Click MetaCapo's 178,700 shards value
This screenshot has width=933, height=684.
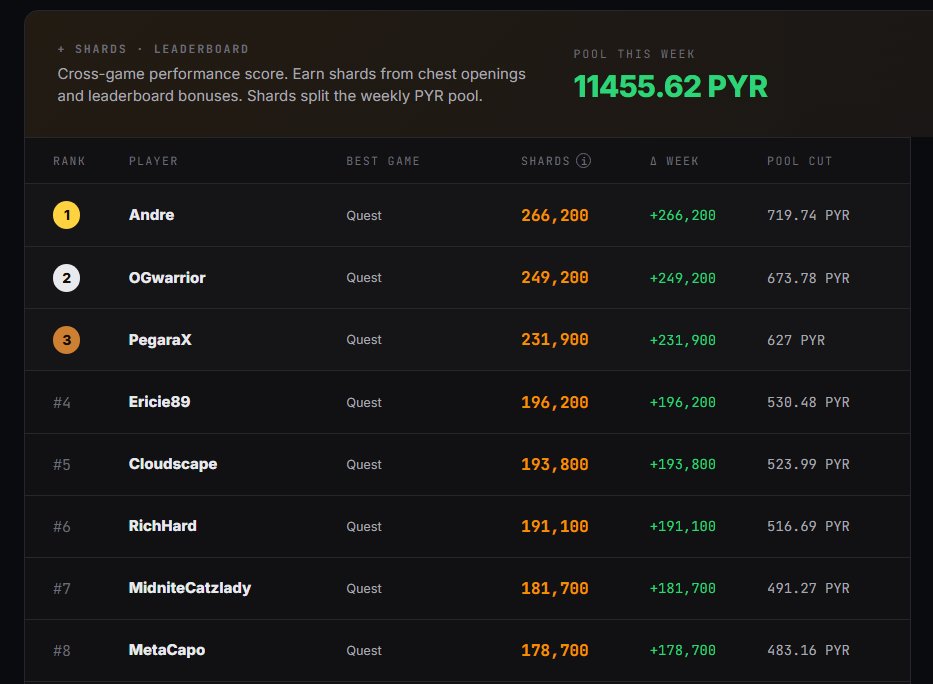pyautogui.click(x=555, y=651)
